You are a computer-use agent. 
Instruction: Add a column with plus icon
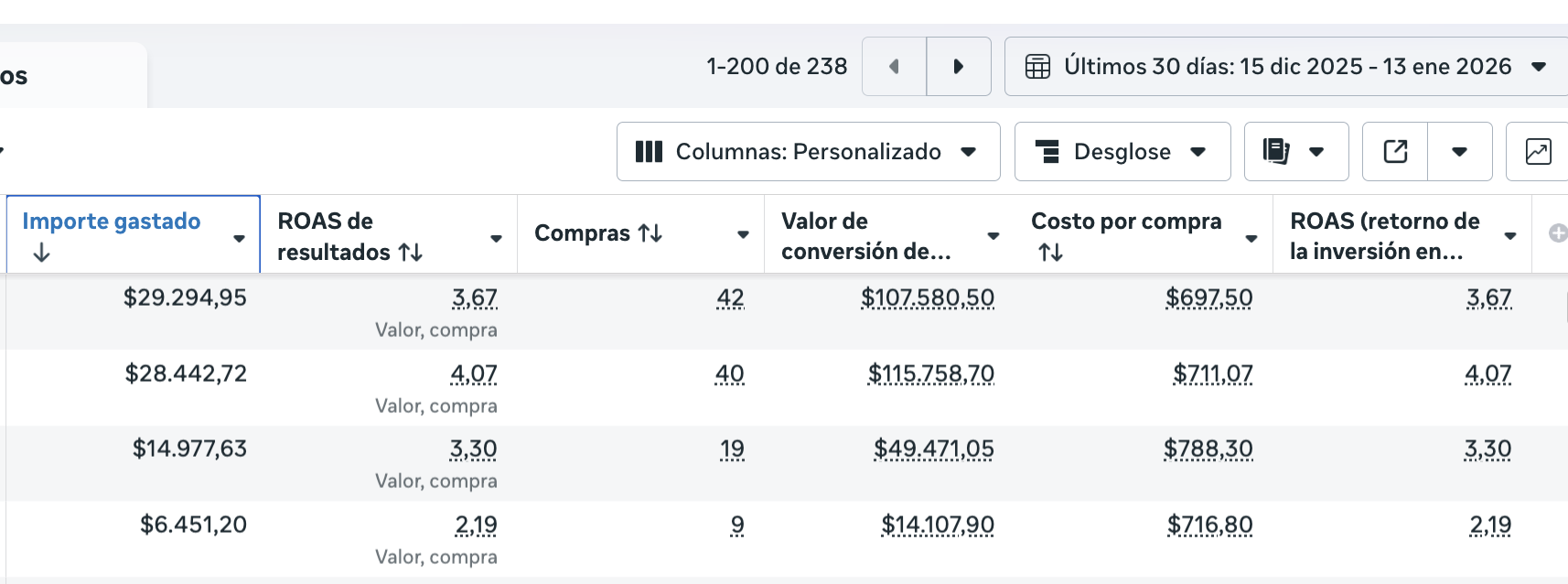[1557, 233]
